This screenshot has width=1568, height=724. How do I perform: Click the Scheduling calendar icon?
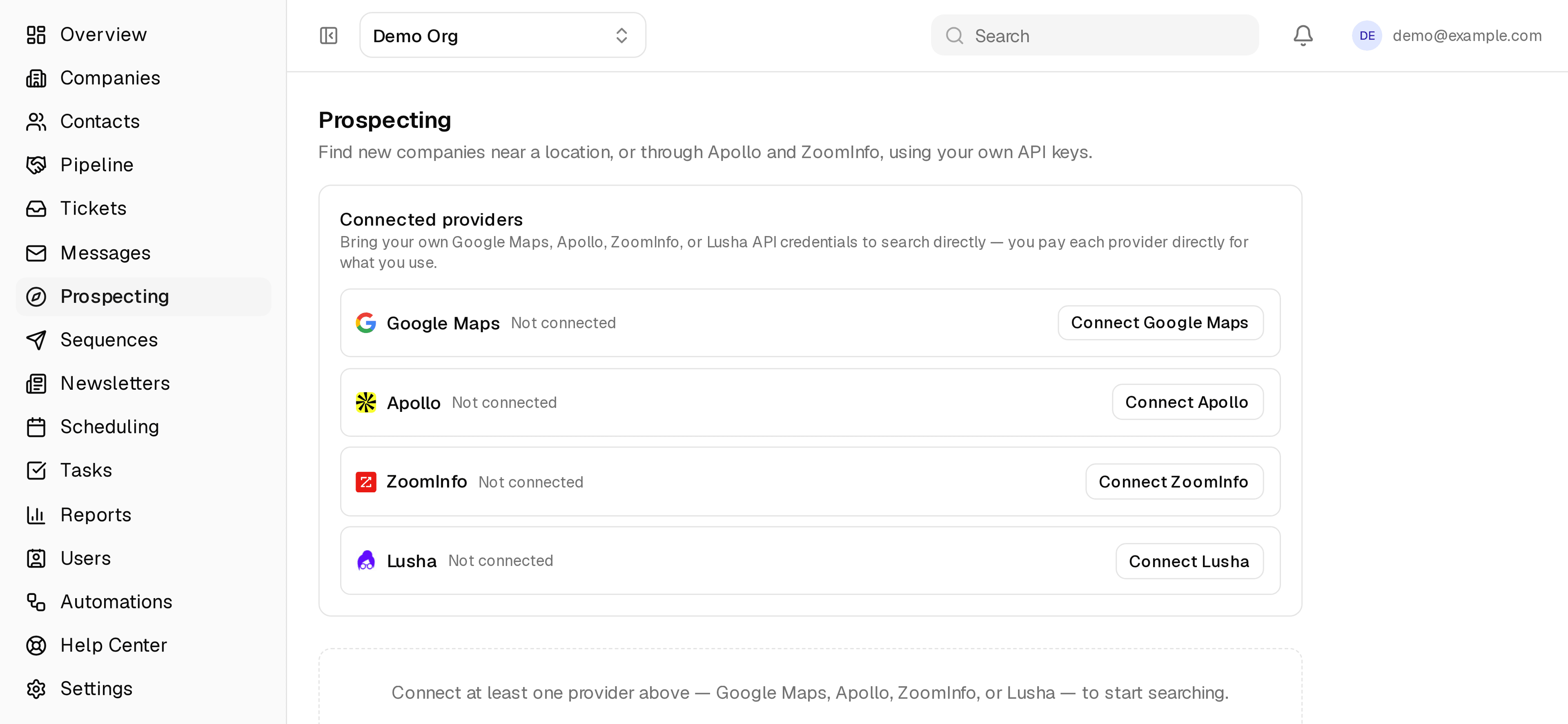coord(36,427)
